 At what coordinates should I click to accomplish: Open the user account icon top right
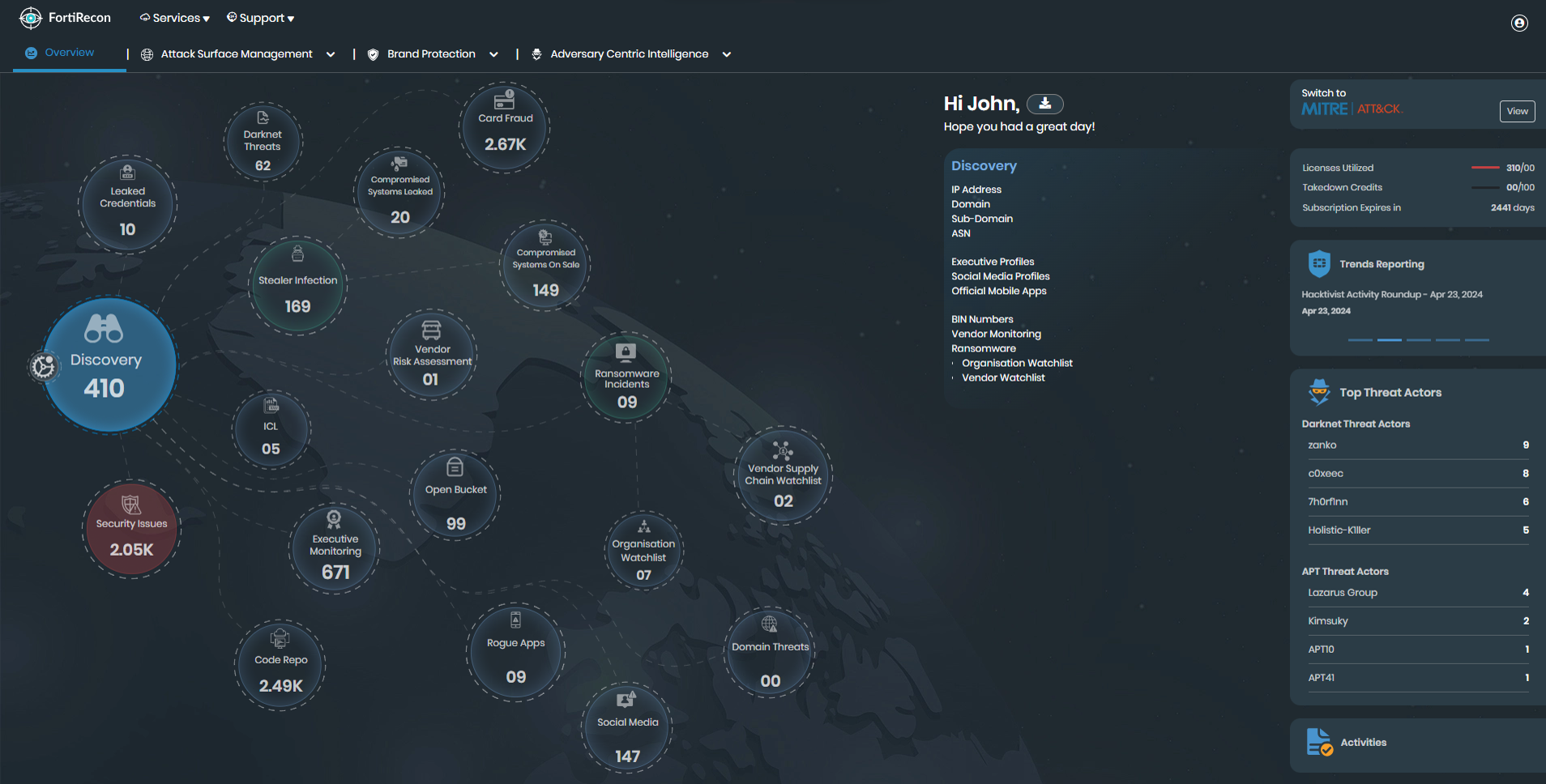click(1518, 23)
